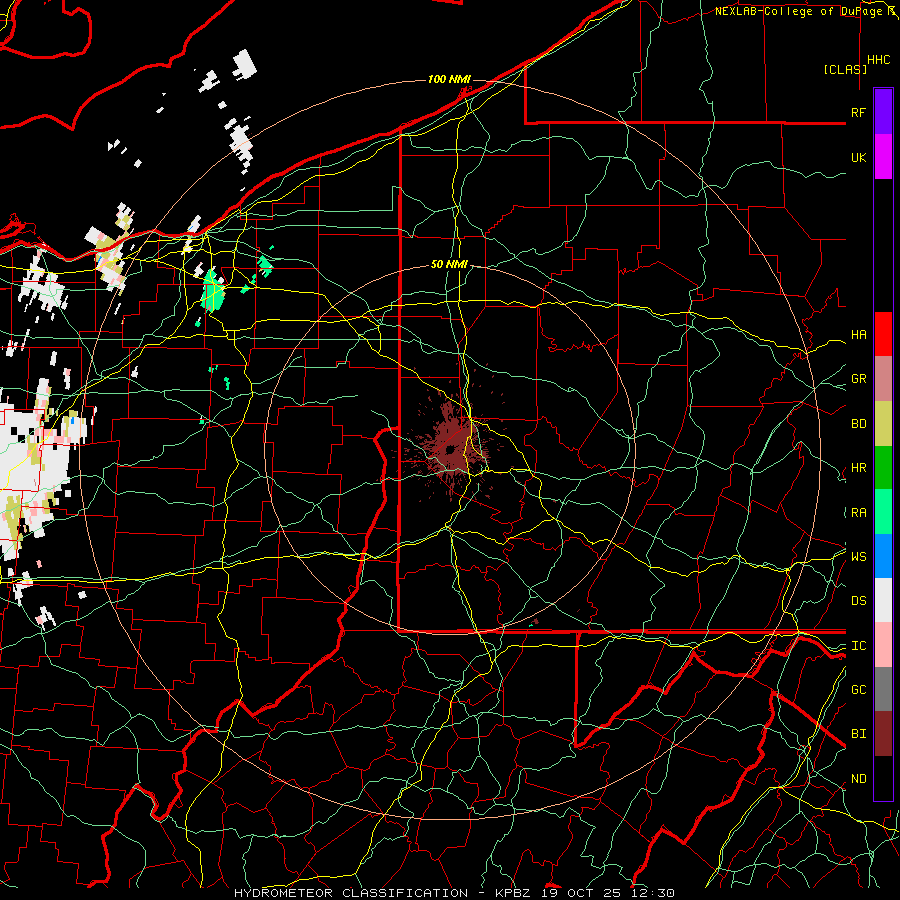Click the HR green legend swatch

(x=883, y=468)
